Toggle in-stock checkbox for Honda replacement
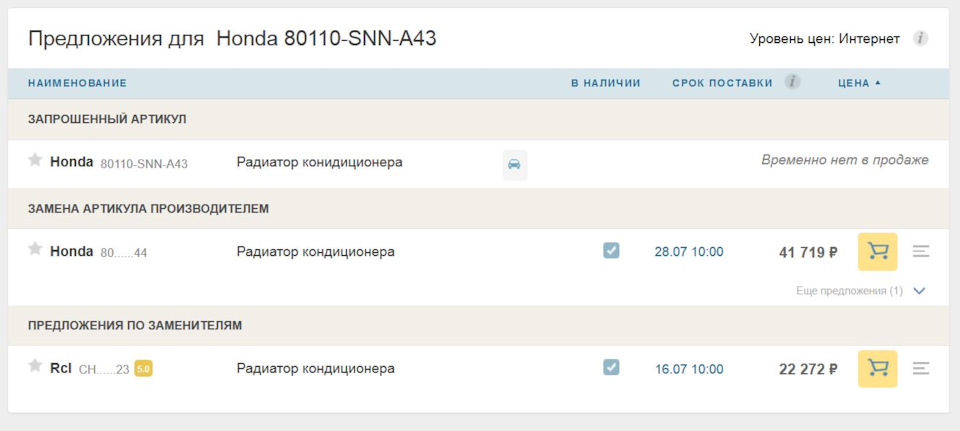 tap(611, 251)
